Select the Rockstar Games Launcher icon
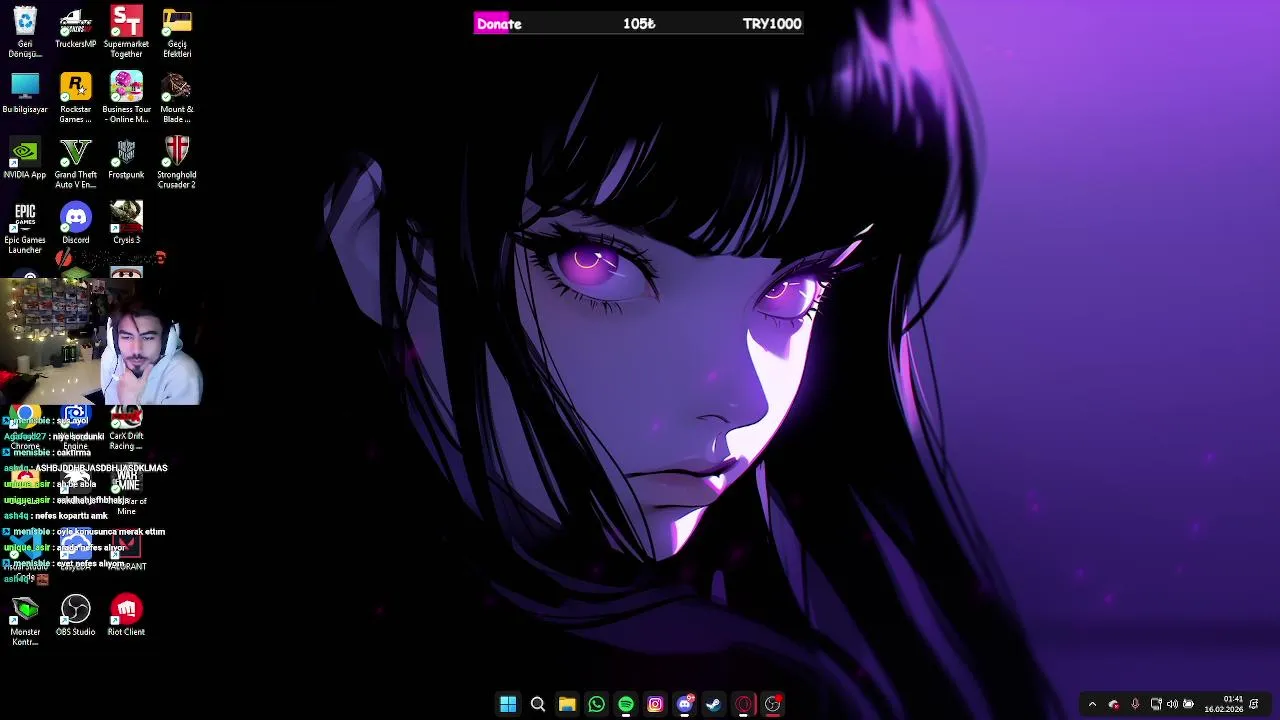The height and width of the screenshot is (720, 1280). (x=76, y=98)
